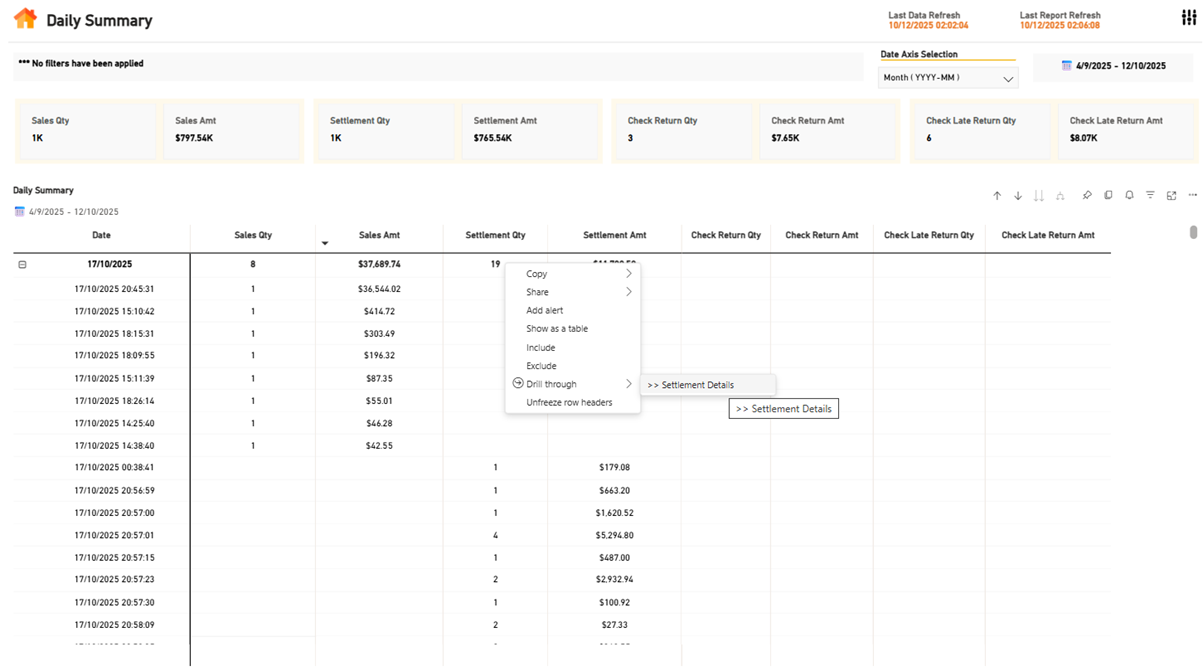Expand the Drill through submenu arrow
This screenshot has width=1203, height=671.
(x=629, y=384)
